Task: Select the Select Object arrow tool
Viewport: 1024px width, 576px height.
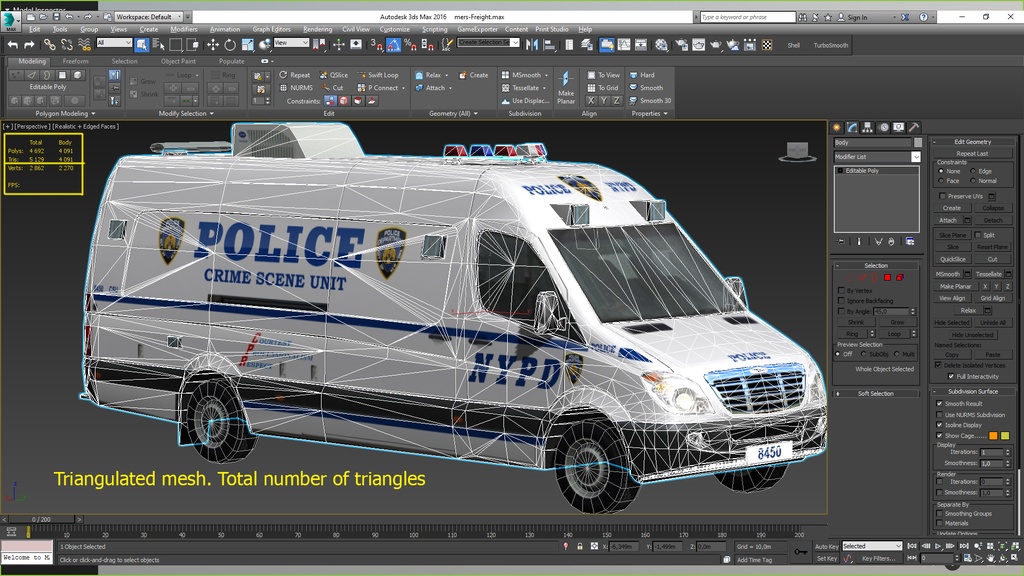Action: pos(140,45)
